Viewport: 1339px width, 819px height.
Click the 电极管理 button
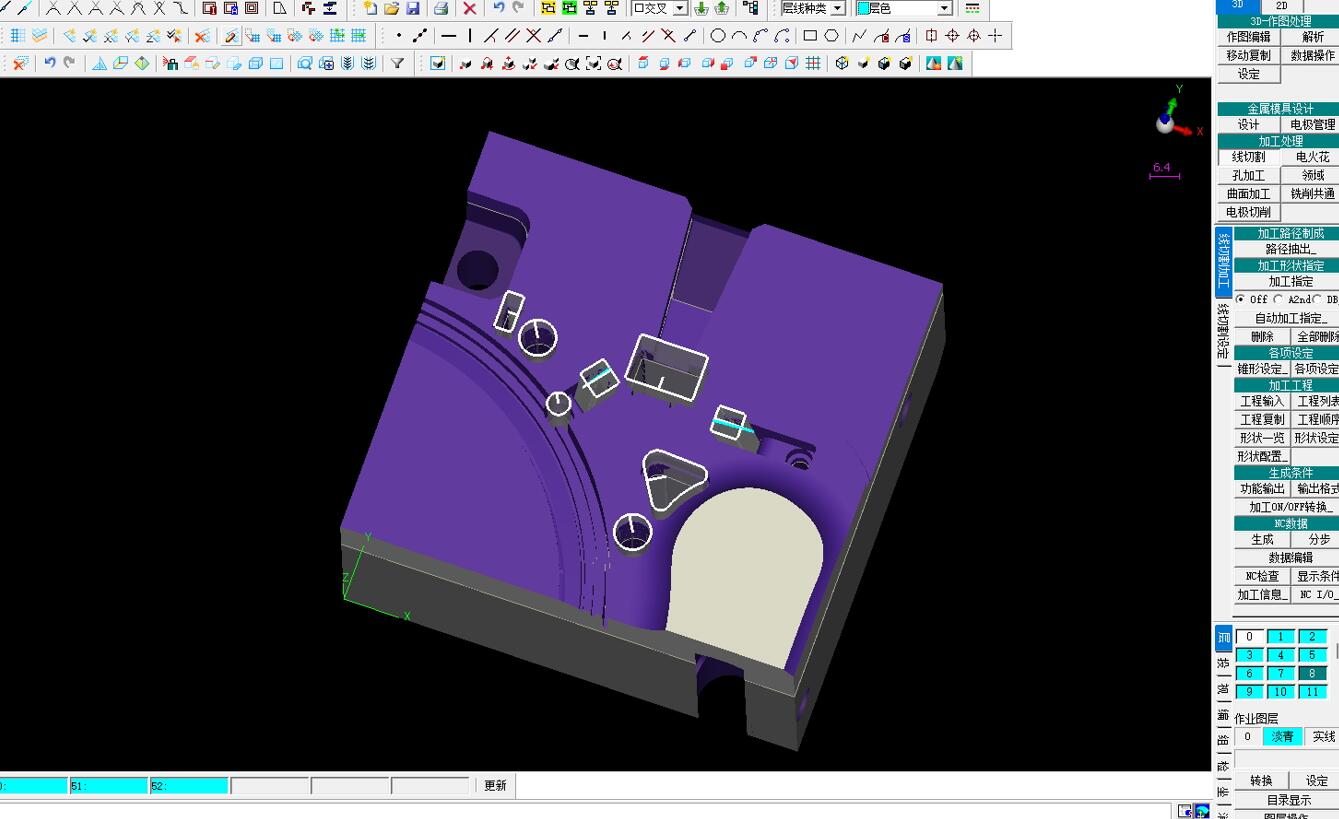click(1311, 125)
